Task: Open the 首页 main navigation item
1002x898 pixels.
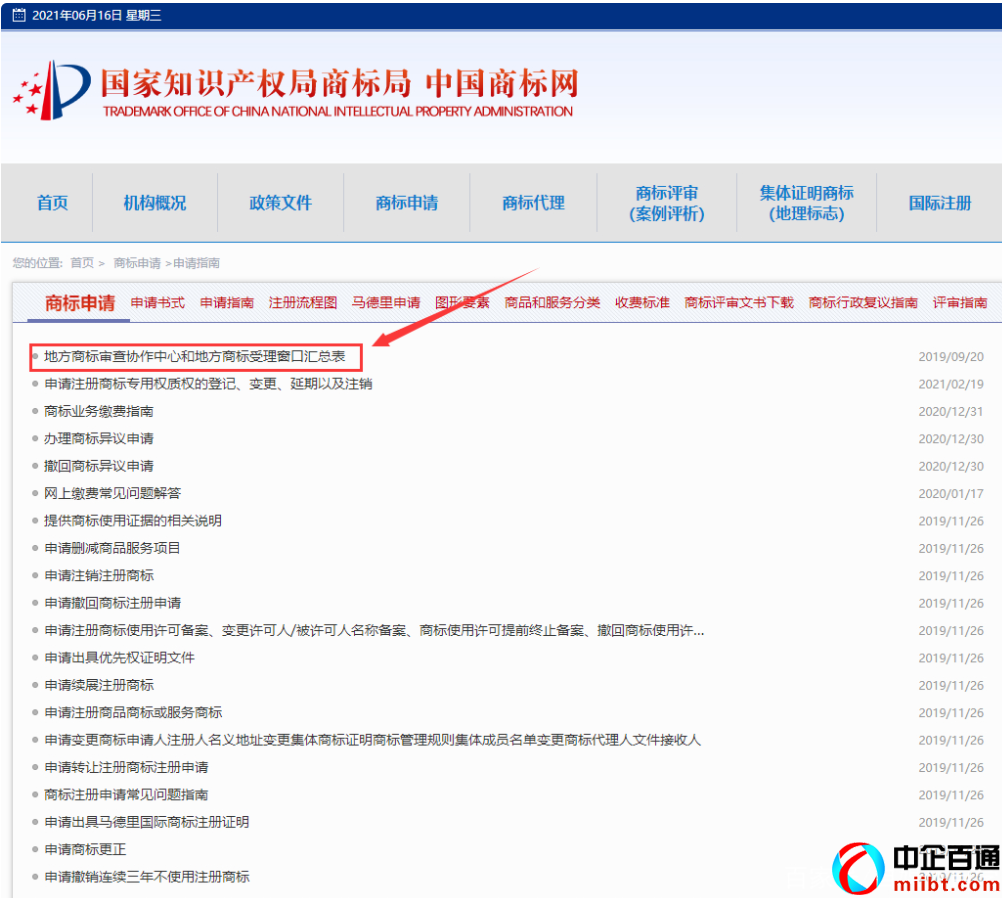Action: pos(52,203)
